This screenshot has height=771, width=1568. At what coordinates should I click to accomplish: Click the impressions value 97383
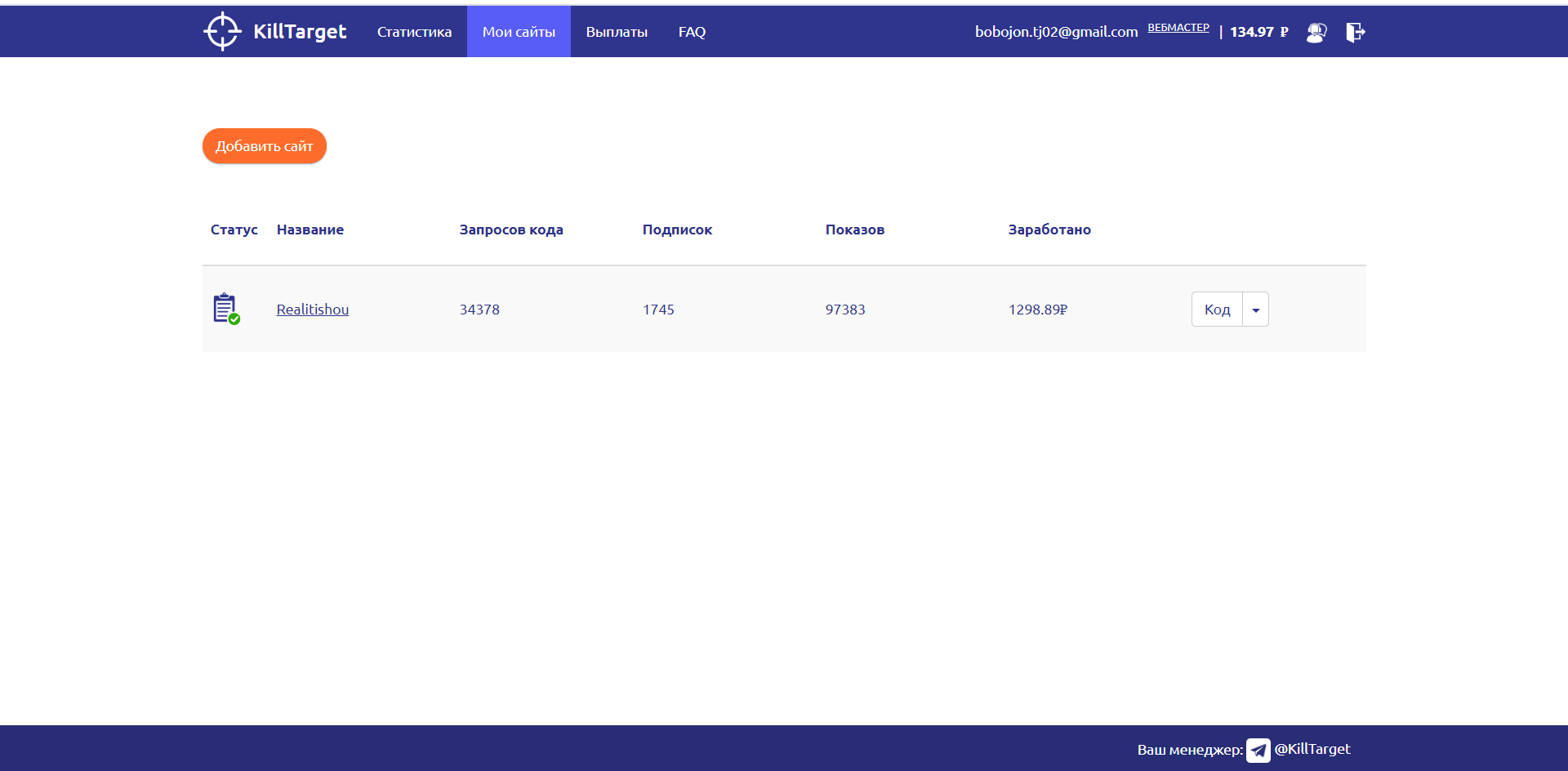pyautogui.click(x=845, y=310)
